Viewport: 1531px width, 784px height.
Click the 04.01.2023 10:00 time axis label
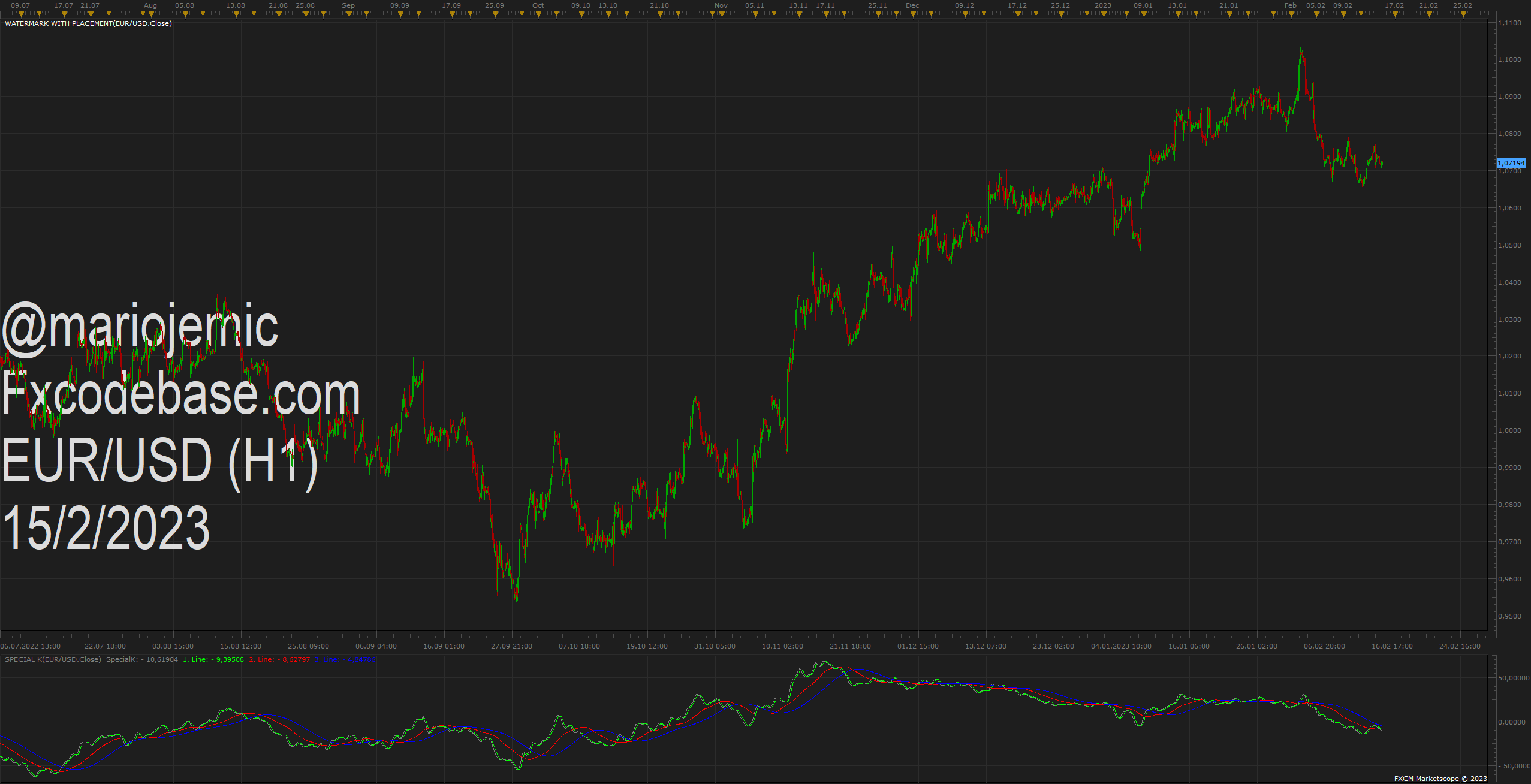1122,646
